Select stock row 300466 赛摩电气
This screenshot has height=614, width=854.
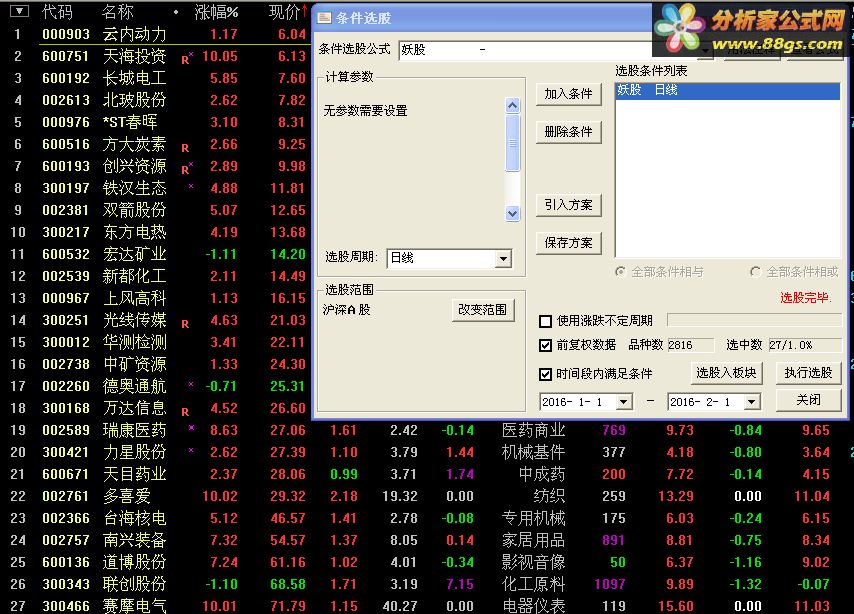coord(427,605)
